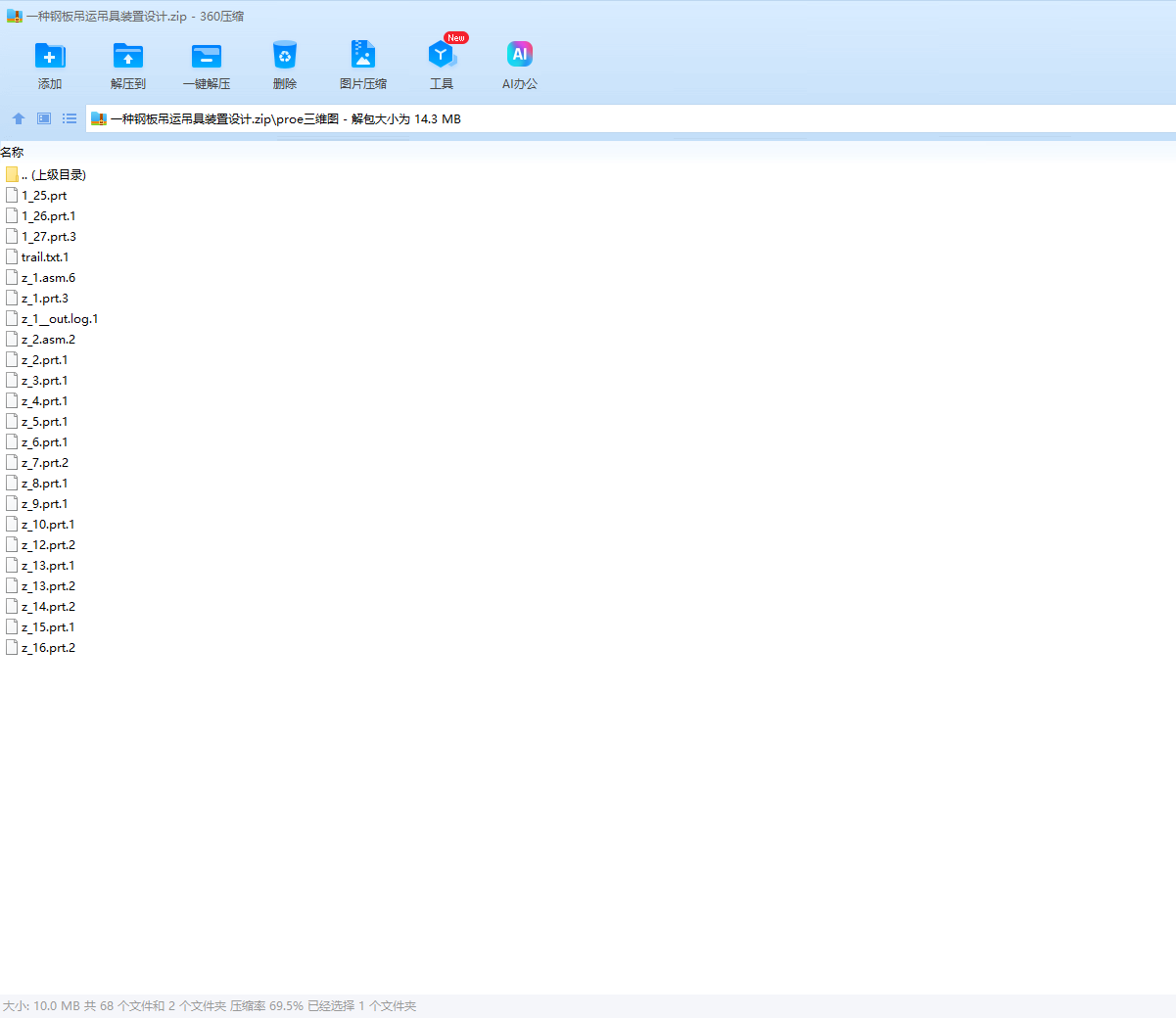Select file trail.txt.1
The image size is (1176, 1018).
pyautogui.click(x=37, y=256)
